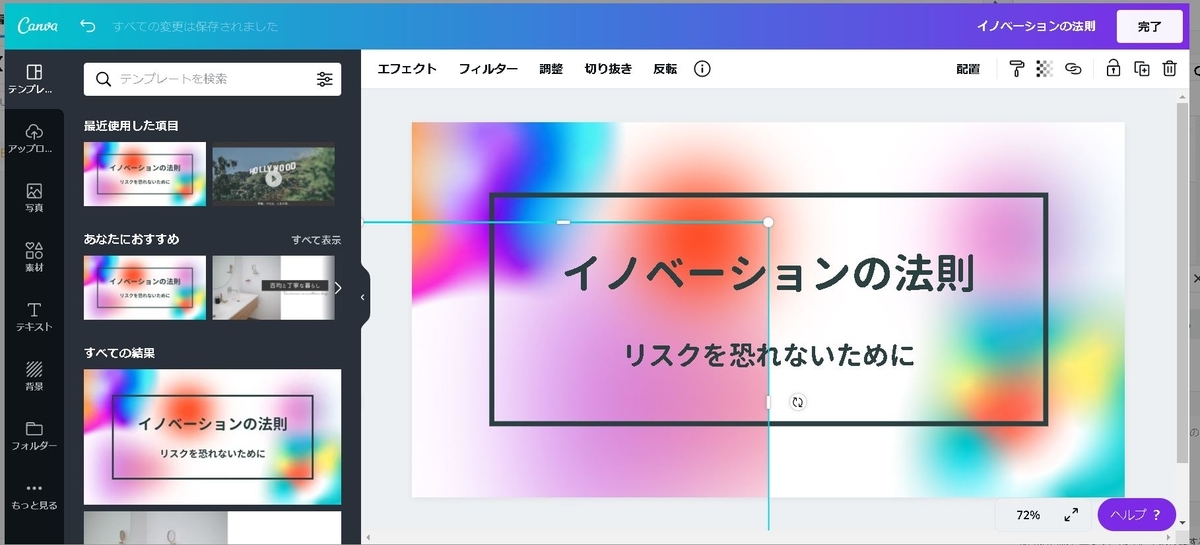Click the info icon in the toolbar
1200x545 pixels.
coord(702,69)
